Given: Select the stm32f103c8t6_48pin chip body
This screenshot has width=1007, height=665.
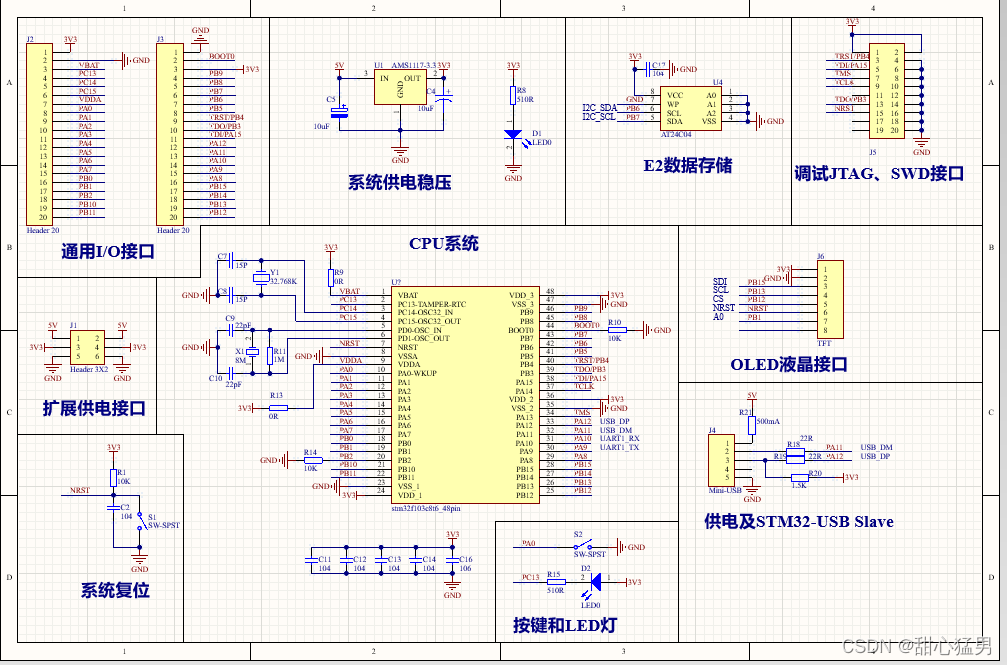Looking at the screenshot, I should [466, 395].
